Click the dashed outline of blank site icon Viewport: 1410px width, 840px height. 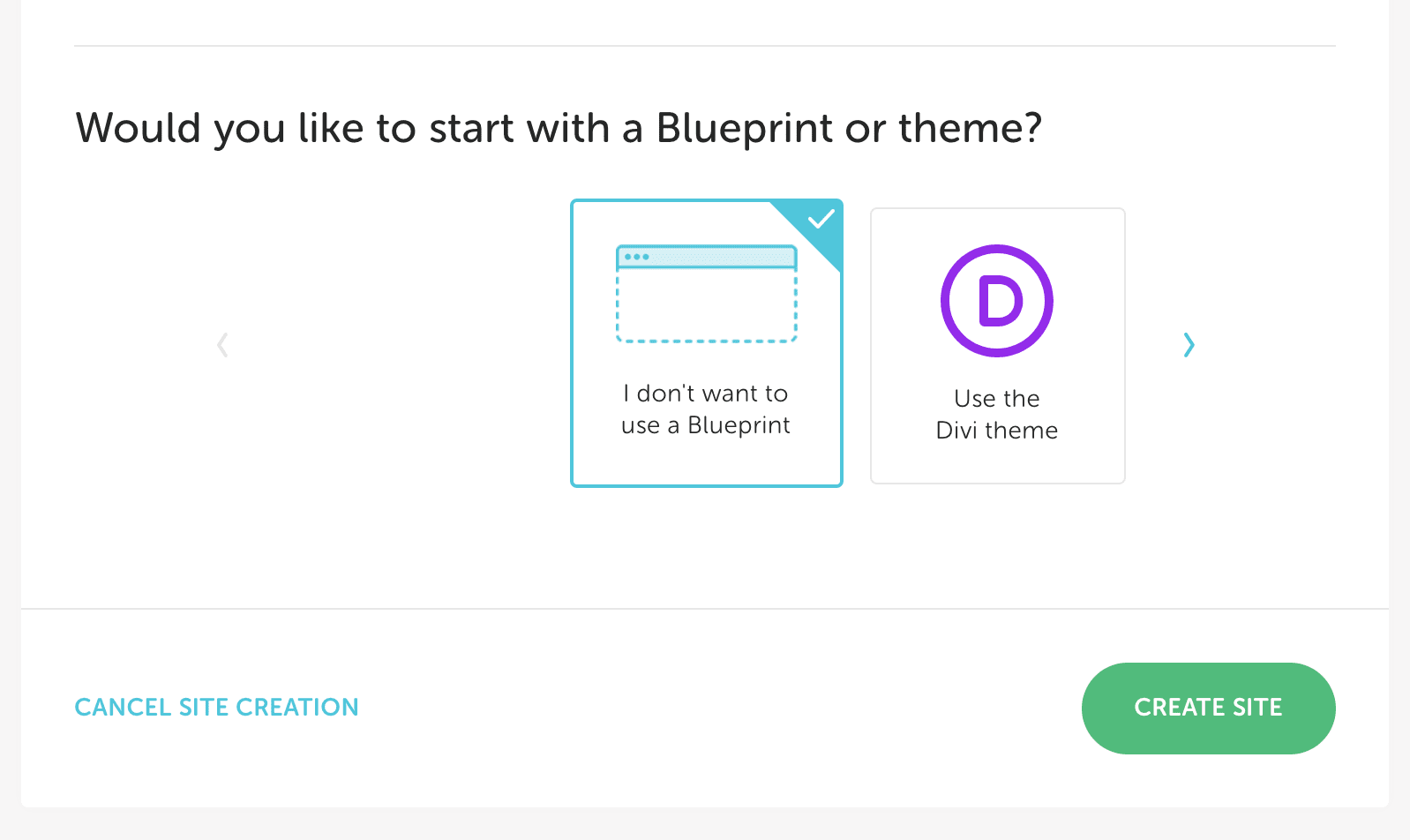click(x=706, y=340)
